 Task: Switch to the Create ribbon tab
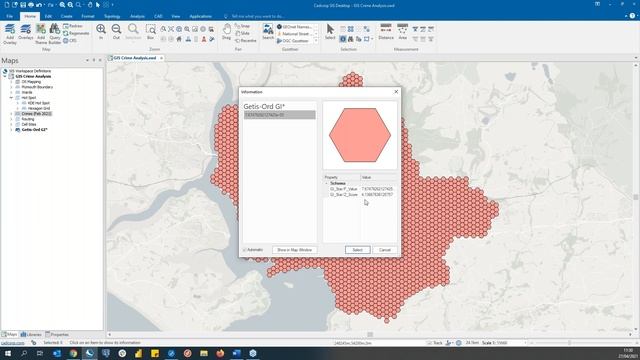(67, 16)
